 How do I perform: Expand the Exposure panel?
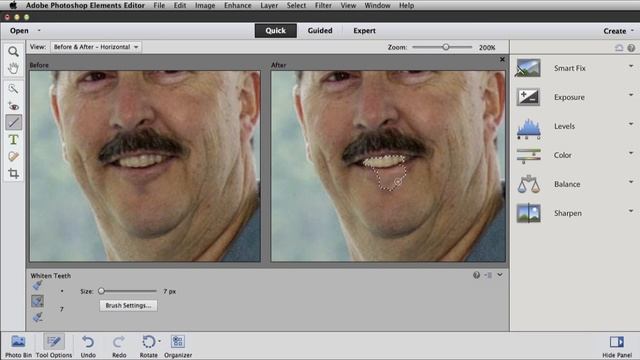click(631, 95)
